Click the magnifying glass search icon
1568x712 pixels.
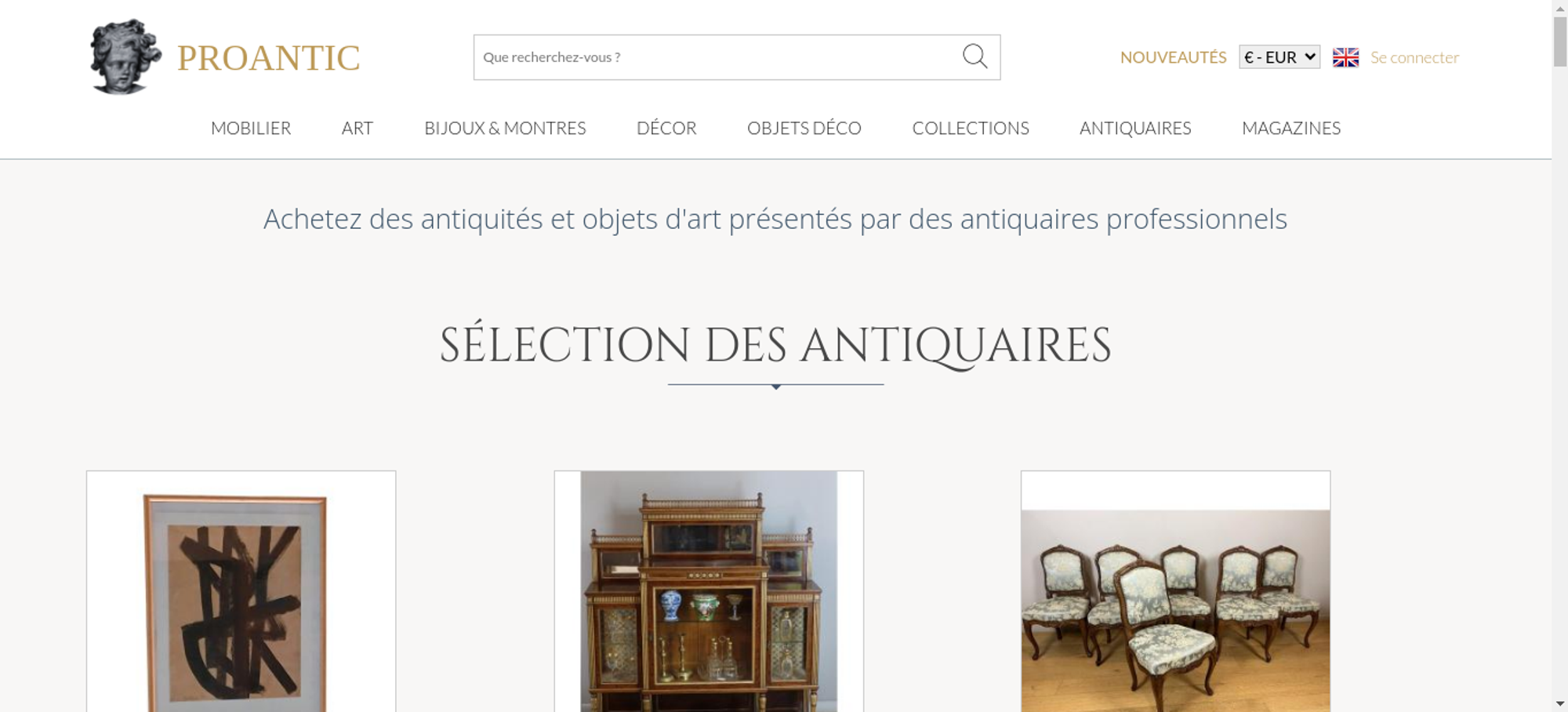(975, 56)
